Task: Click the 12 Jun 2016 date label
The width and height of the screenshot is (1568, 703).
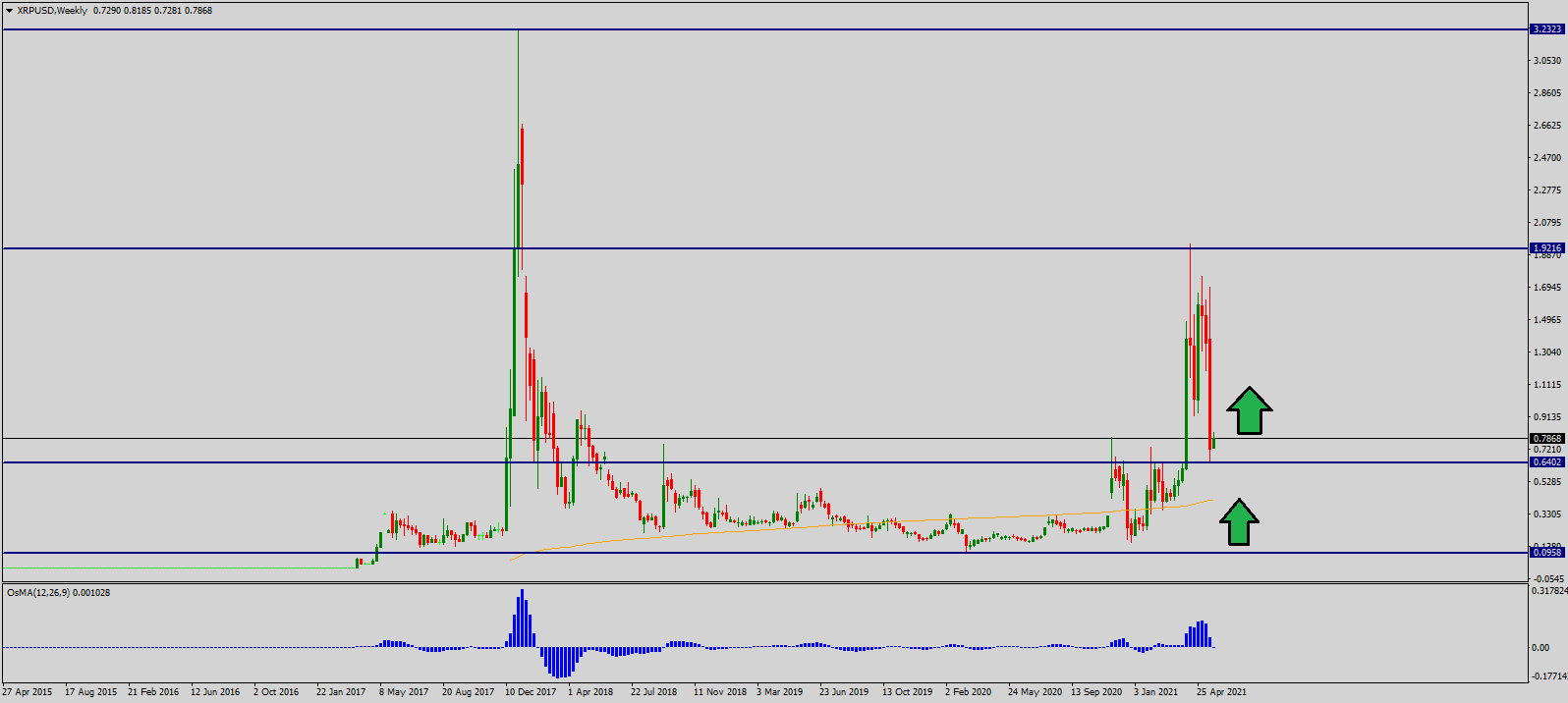Action: (x=215, y=692)
